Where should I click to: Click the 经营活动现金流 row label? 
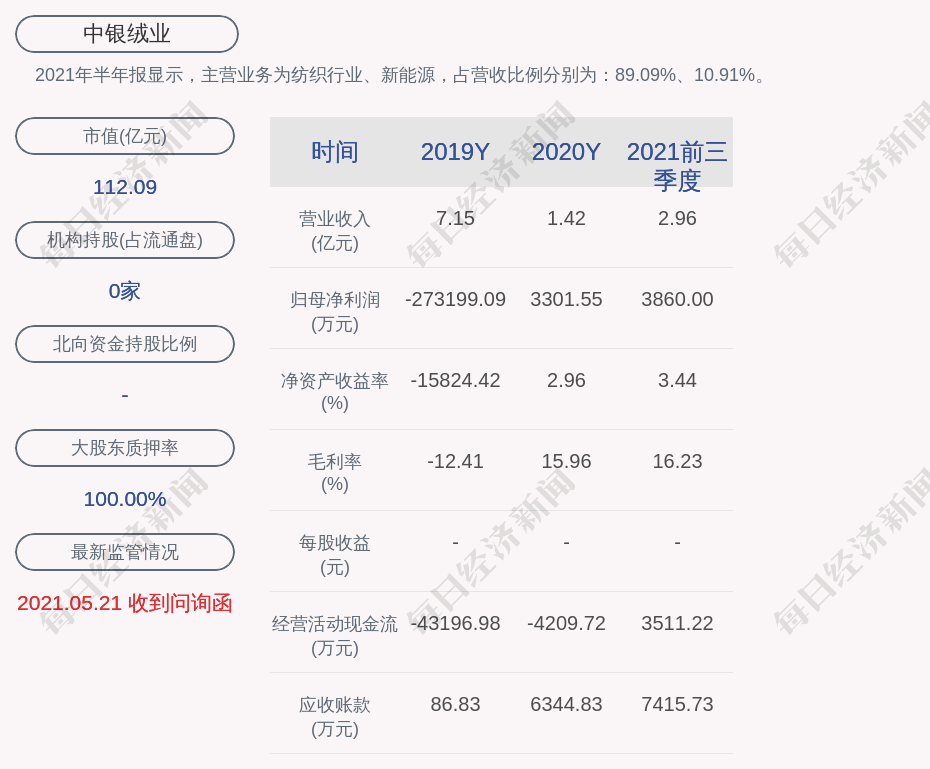[335, 635]
